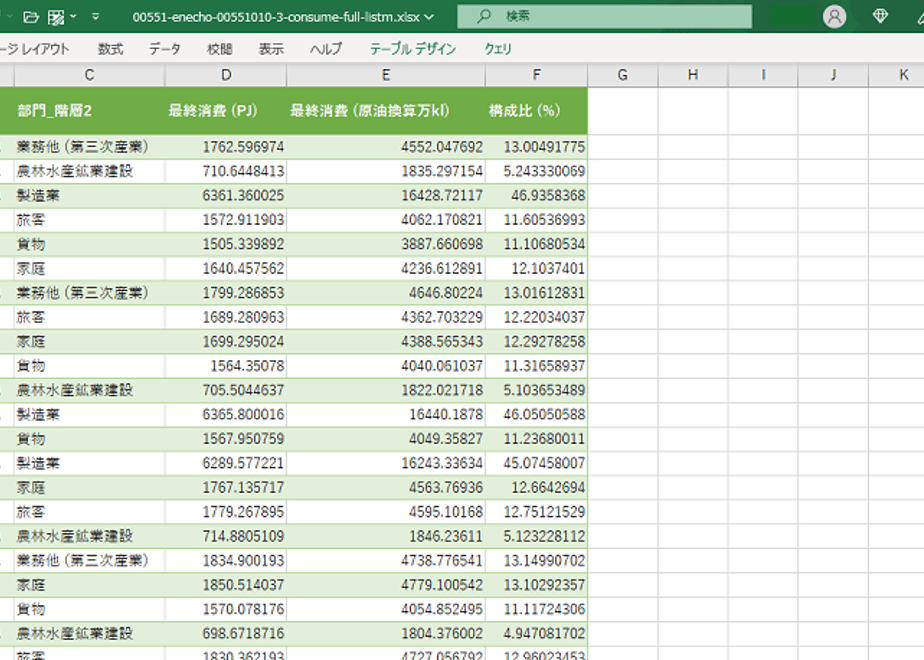
Task: Switch to テーブル デザイン tab
Action: point(412,49)
